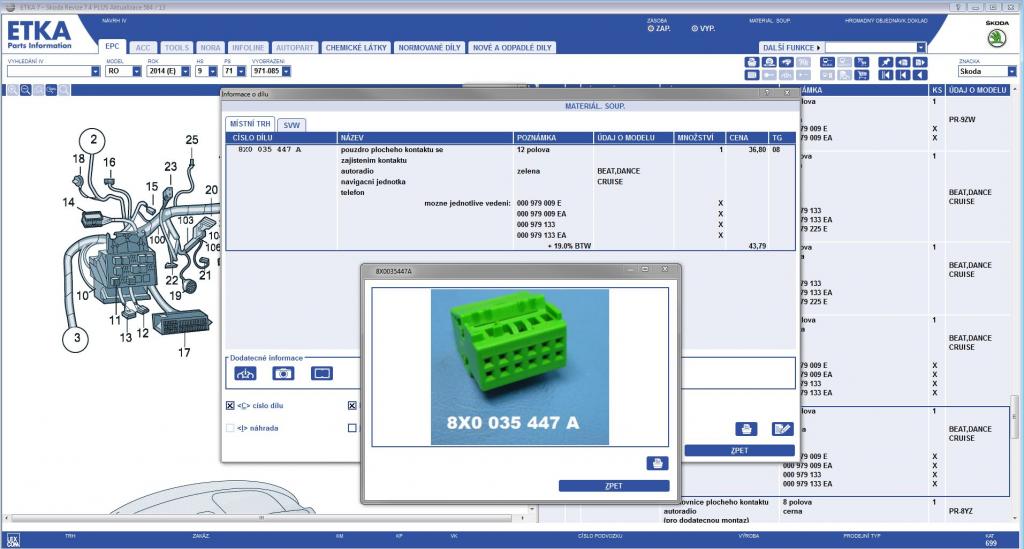
Task: Go to the previous illustration page icon
Action: click(x=903, y=62)
